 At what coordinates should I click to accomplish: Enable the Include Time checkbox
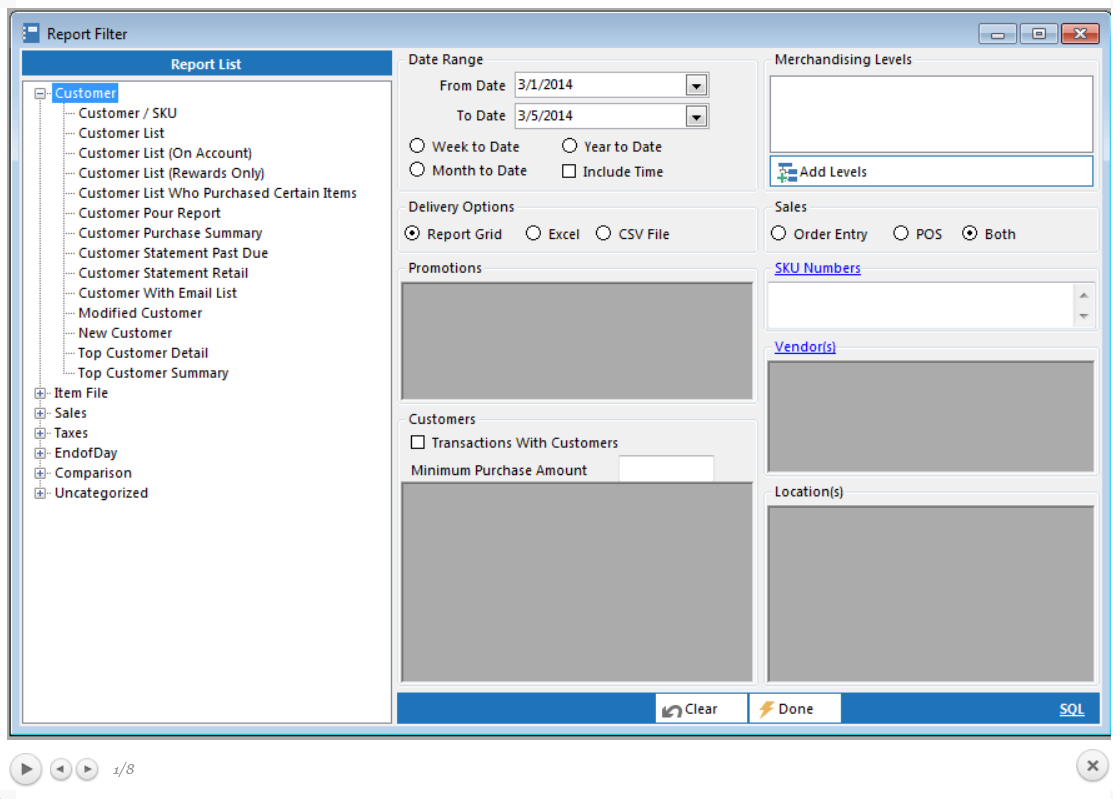pos(569,172)
